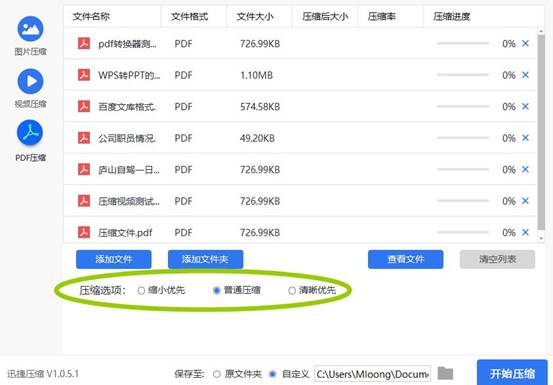Open the 图片压缩 image compression icon
Viewport: 553px width, 385px height.
tap(30, 29)
